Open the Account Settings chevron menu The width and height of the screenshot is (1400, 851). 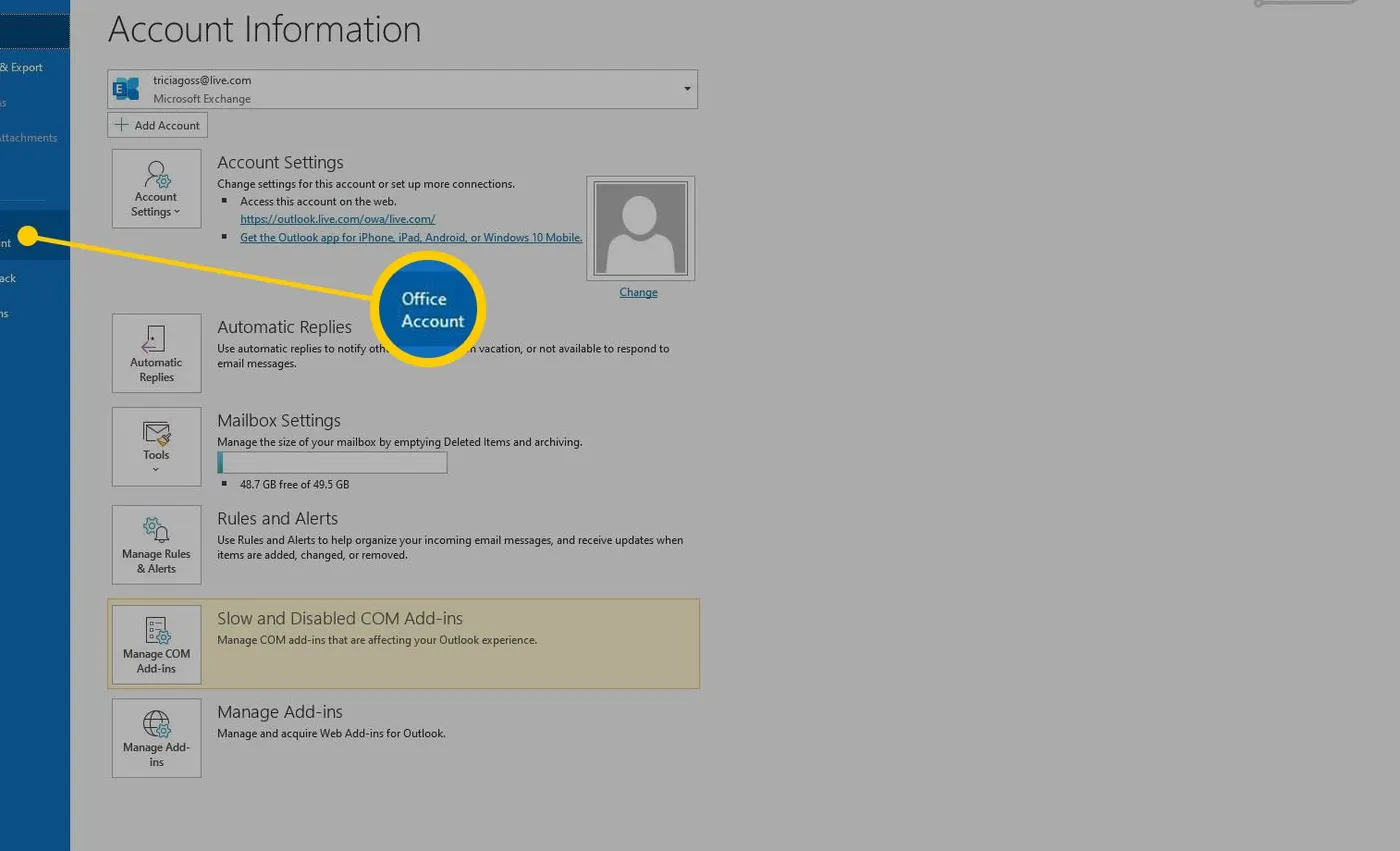click(178, 211)
